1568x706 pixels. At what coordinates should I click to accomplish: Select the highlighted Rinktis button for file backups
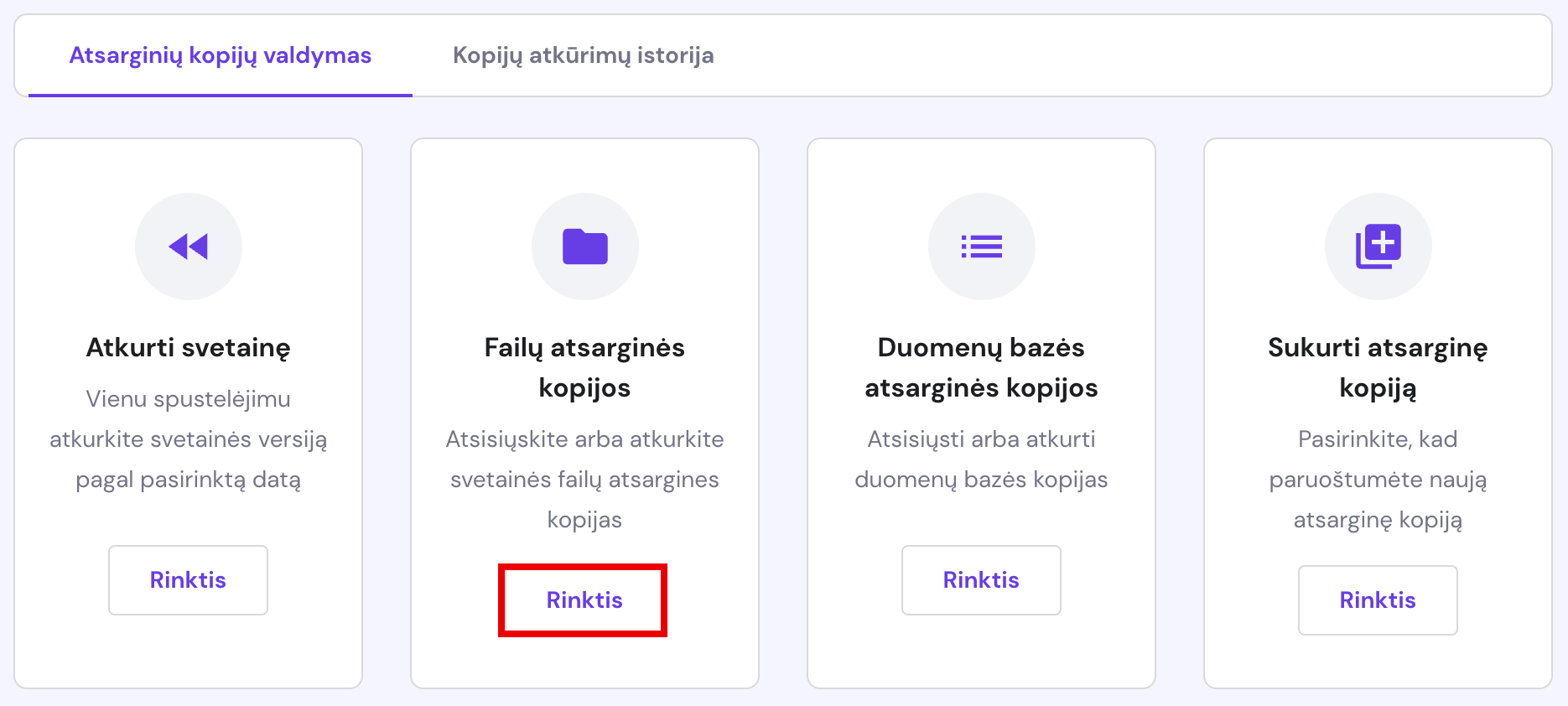[x=584, y=600]
